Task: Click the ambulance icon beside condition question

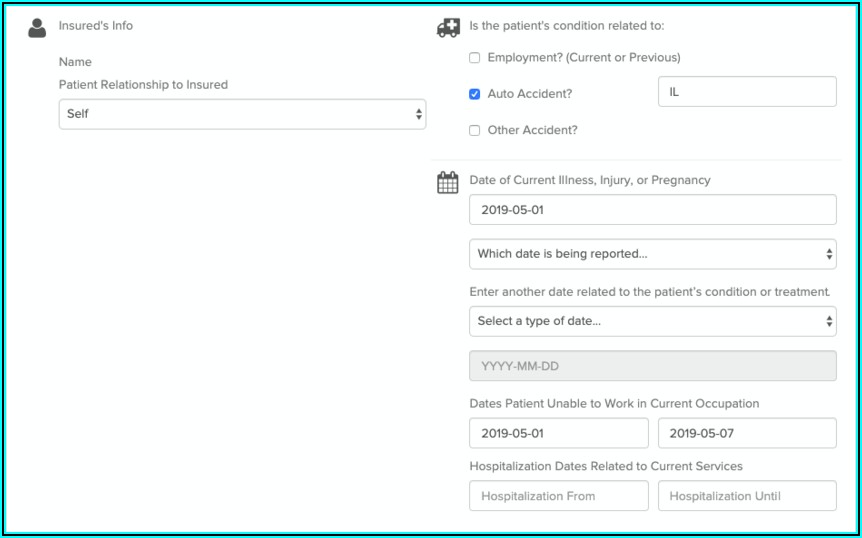Action: point(448,28)
